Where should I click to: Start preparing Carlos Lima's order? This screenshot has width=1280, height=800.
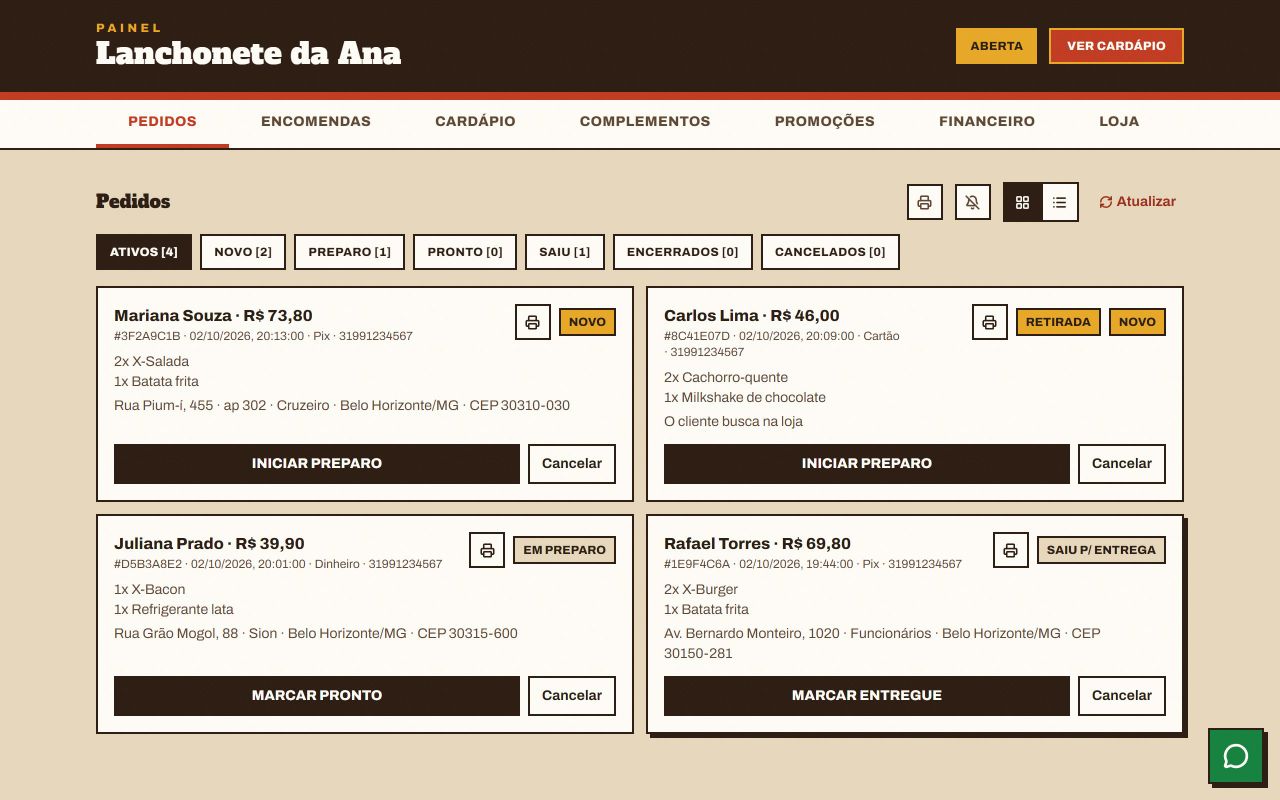click(x=867, y=464)
